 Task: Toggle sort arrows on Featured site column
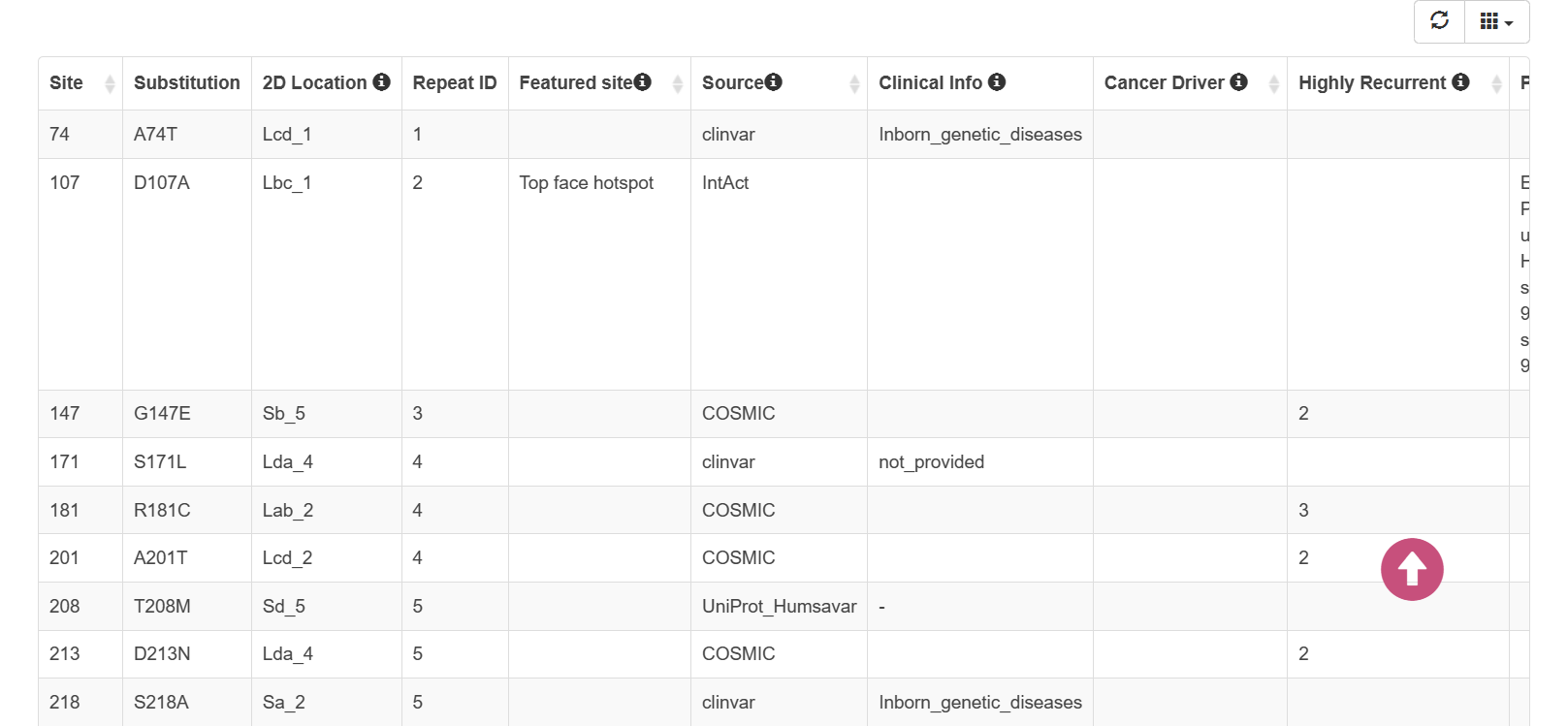[x=678, y=84]
